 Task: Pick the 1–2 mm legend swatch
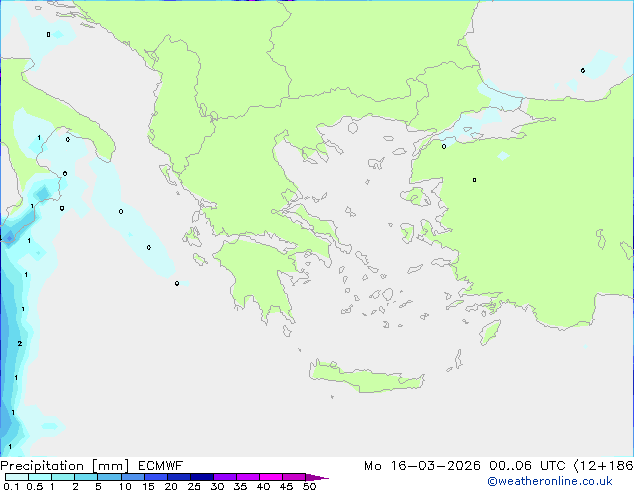[63, 477]
